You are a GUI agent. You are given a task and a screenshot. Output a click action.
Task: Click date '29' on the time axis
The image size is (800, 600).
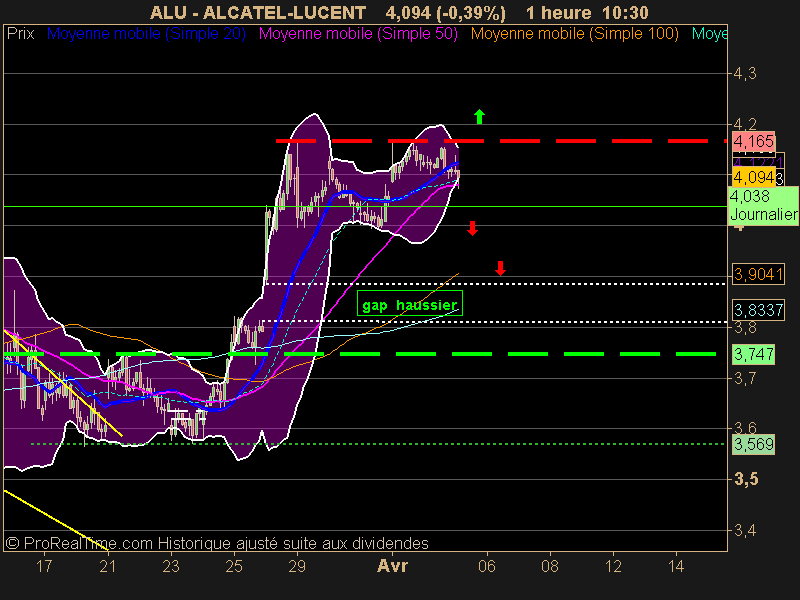coord(297,566)
